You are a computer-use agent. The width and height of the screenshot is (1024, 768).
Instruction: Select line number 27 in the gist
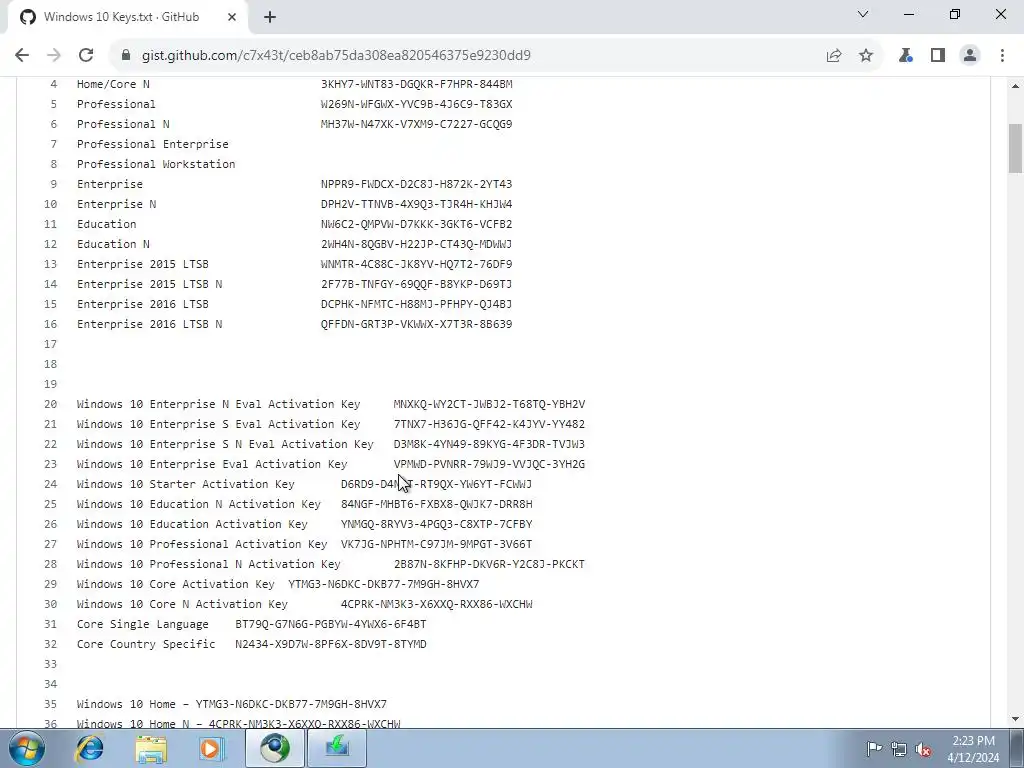pyautogui.click(x=50, y=544)
